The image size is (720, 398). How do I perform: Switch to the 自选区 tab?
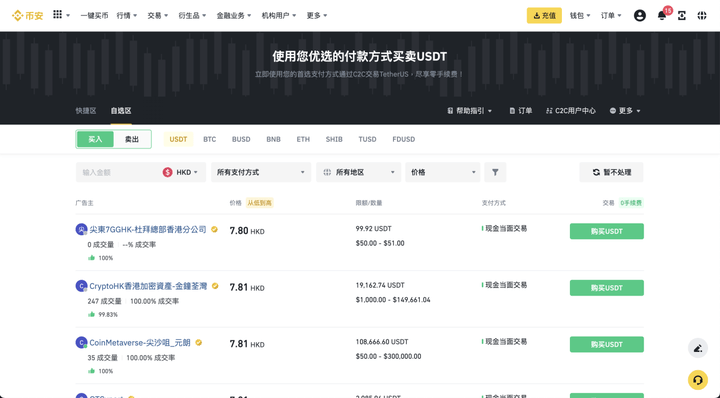coord(121,111)
